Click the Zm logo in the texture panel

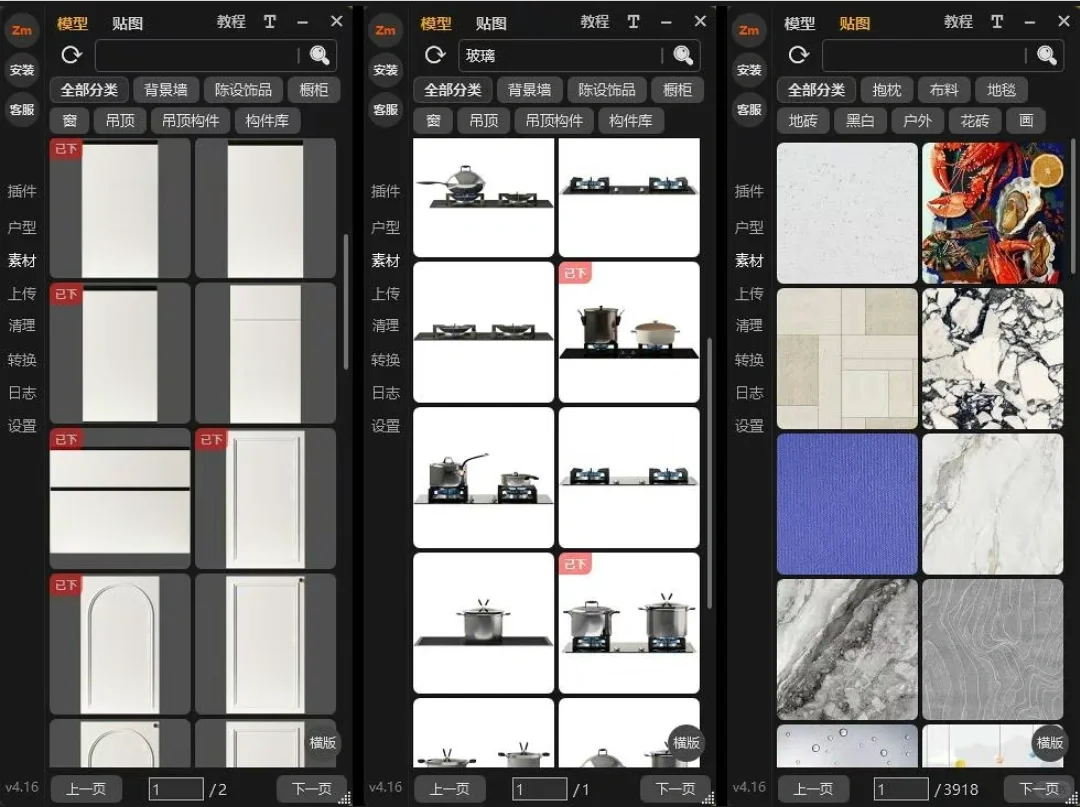(749, 30)
